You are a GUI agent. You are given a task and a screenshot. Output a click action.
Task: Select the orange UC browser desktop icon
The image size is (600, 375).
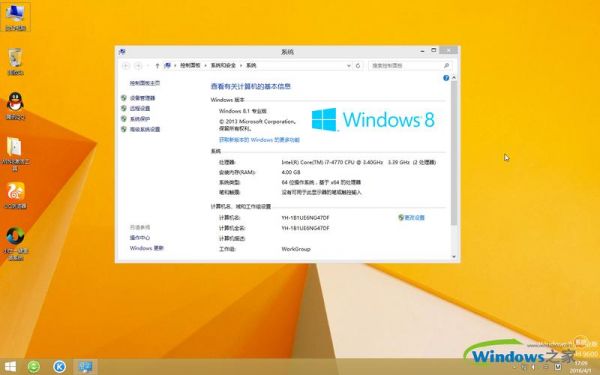pos(15,195)
